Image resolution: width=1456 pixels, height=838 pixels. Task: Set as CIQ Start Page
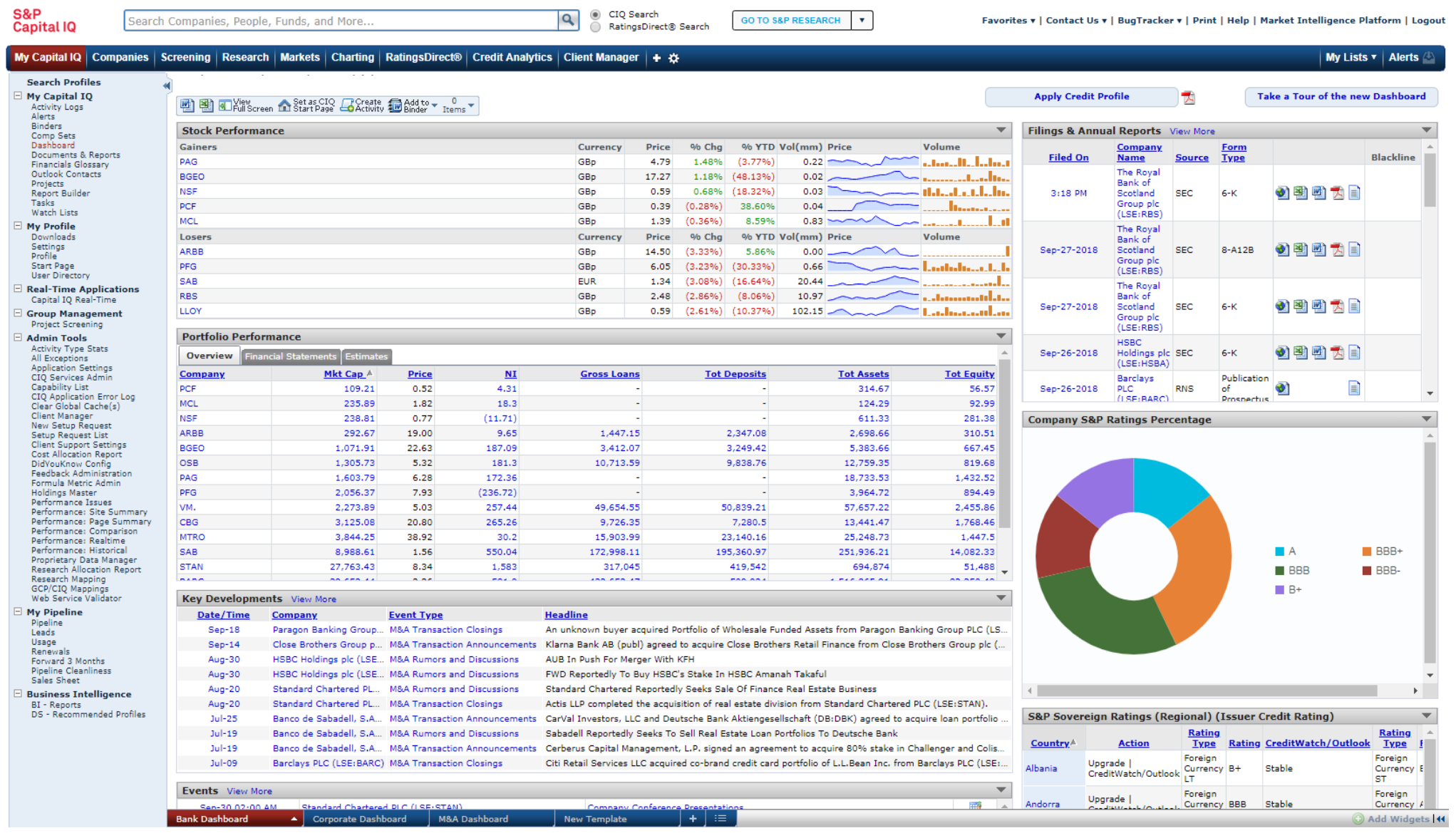(306, 106)
